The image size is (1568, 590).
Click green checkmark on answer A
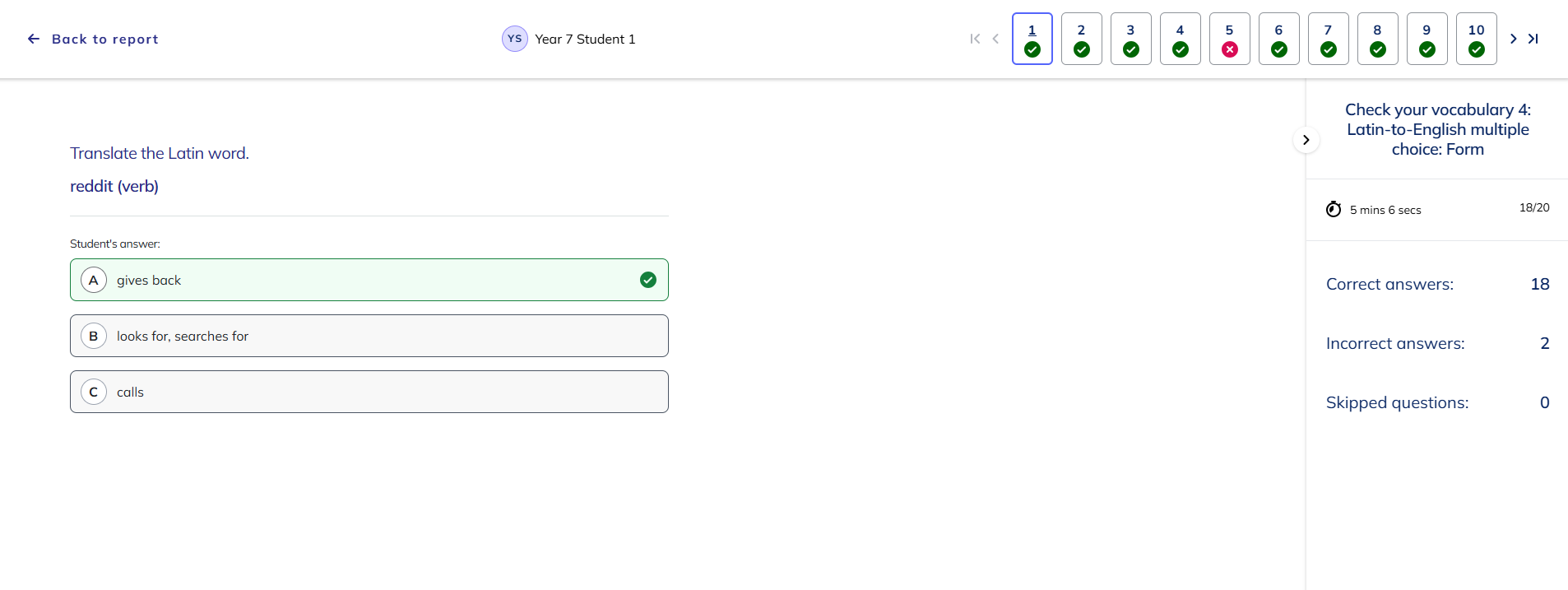click(648, 280)
